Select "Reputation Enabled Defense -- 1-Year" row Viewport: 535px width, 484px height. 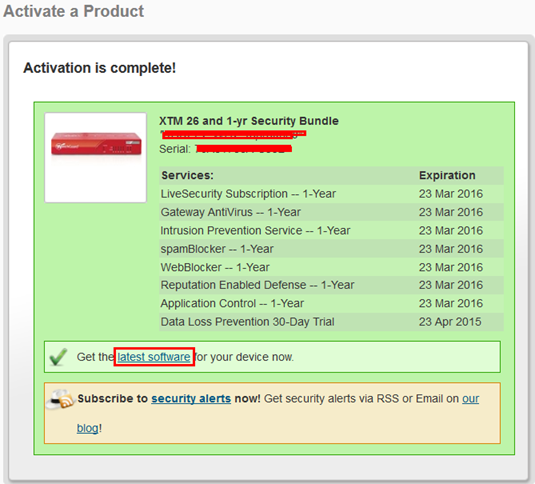[331, 285]
